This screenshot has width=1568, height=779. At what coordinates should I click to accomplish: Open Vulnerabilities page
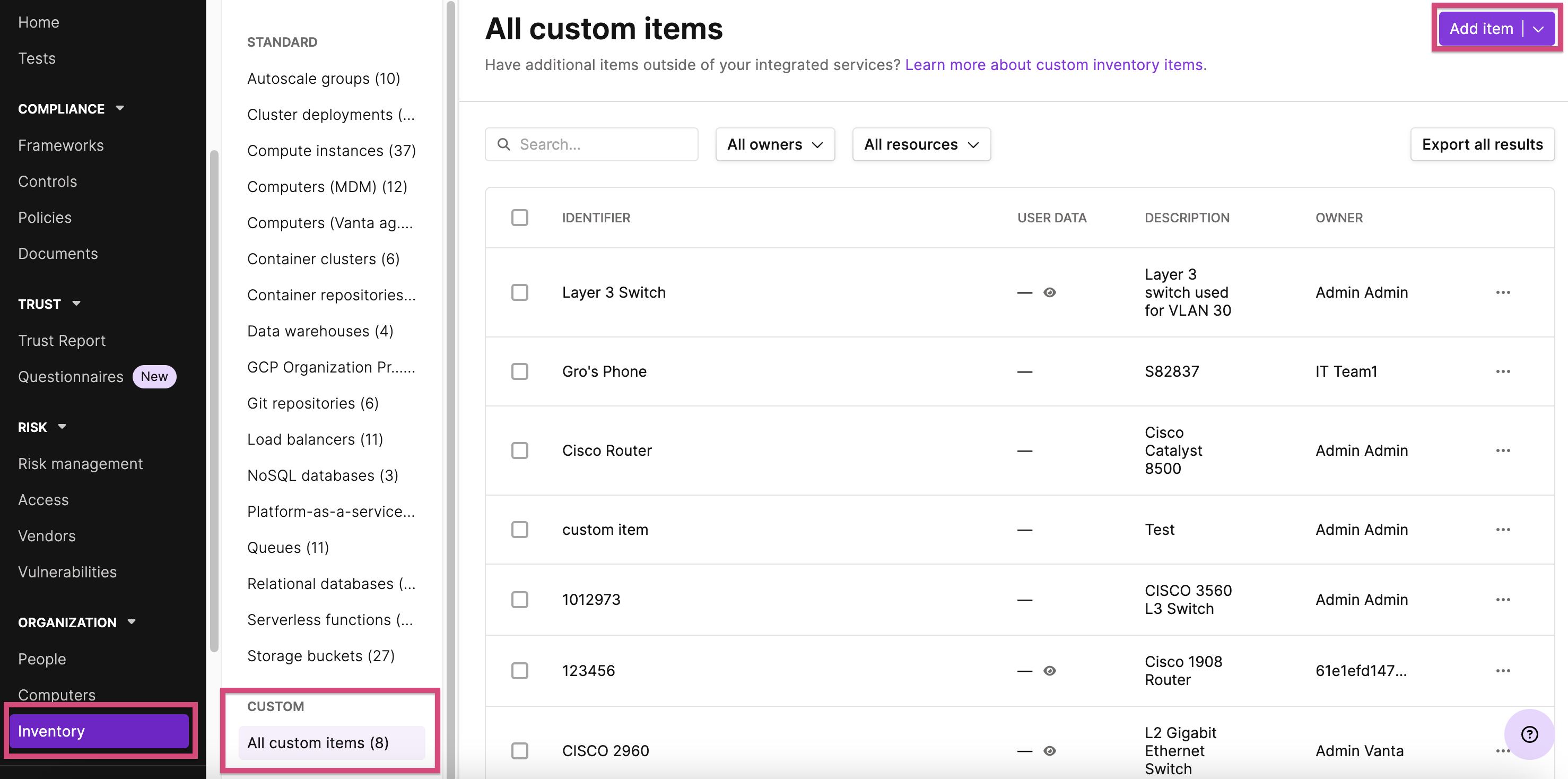[x=67, y=572]
